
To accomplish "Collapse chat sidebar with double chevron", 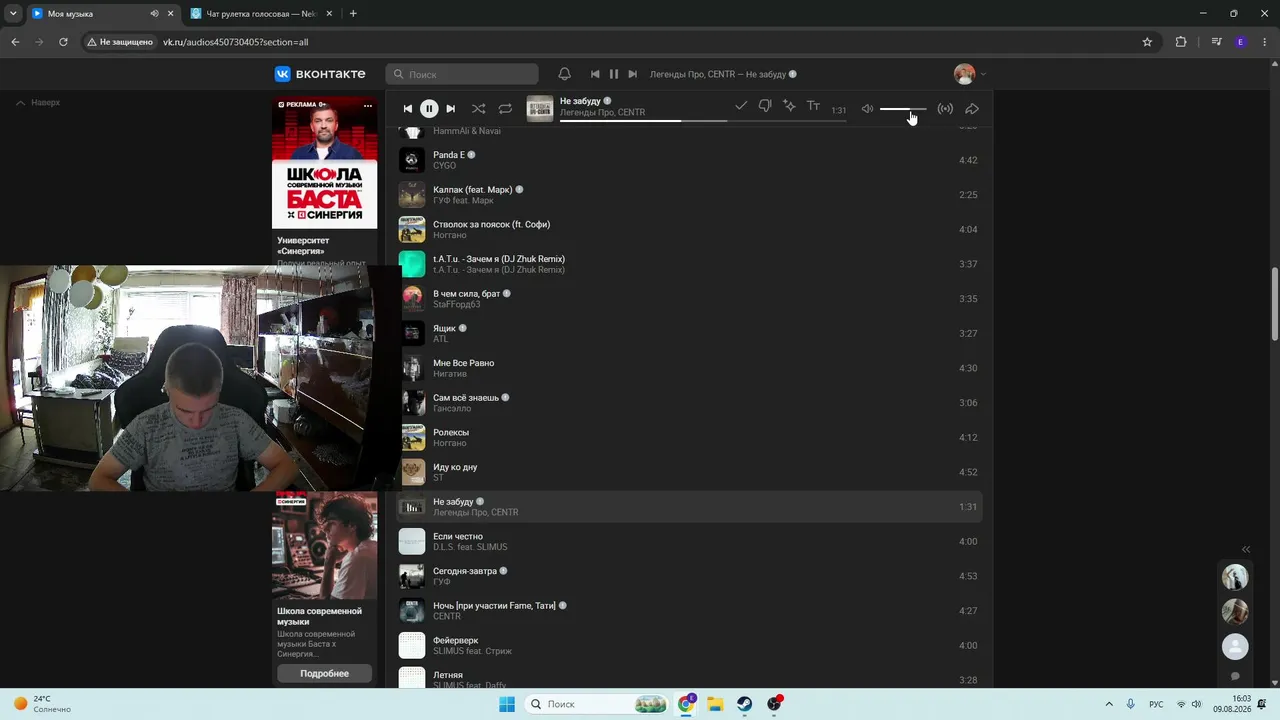I will click(1246, 549).
